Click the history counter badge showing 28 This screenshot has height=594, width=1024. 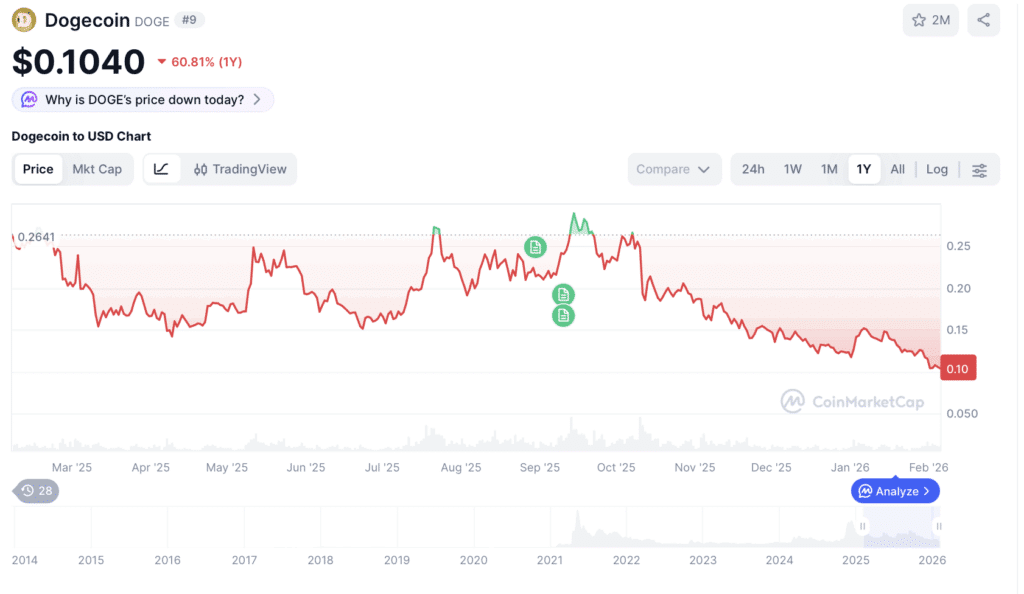37,491
